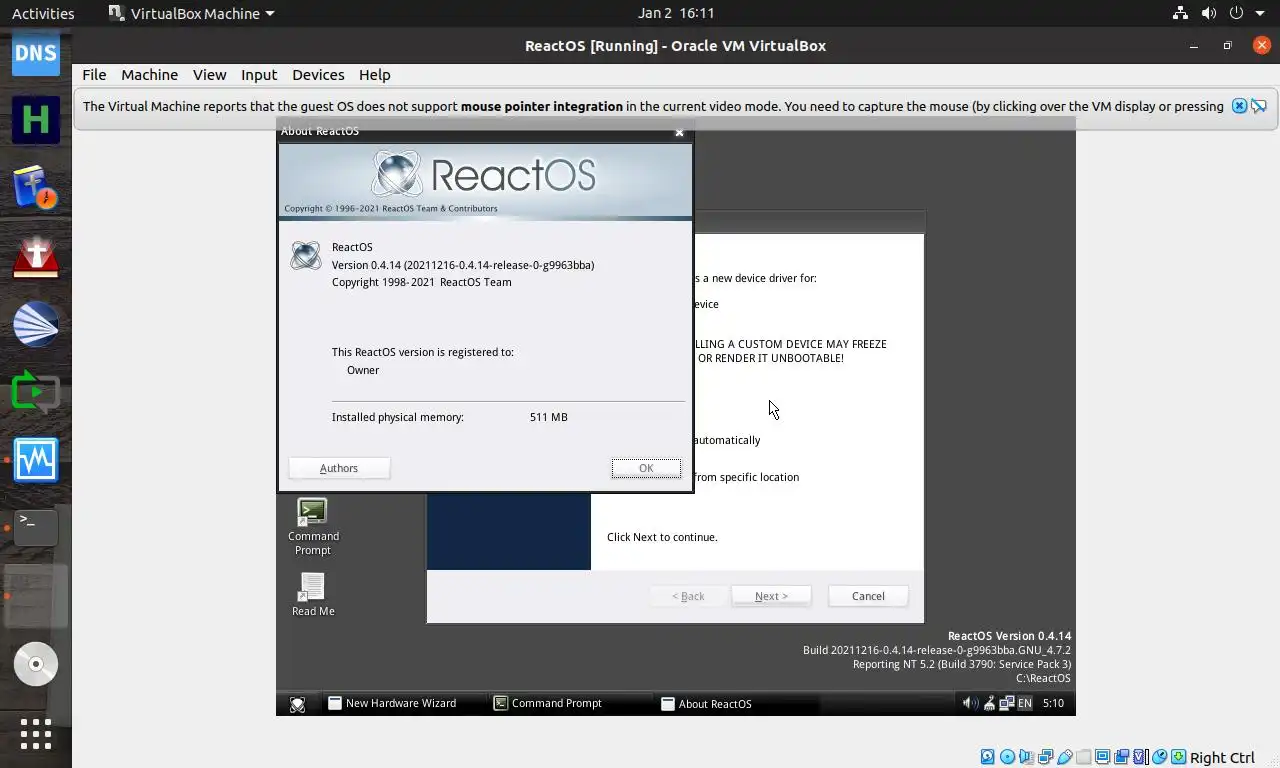Viewport: 1280px width, 768px height.
Task: Open Terminal from the Ubuntu dock
Action: (36, 527)
